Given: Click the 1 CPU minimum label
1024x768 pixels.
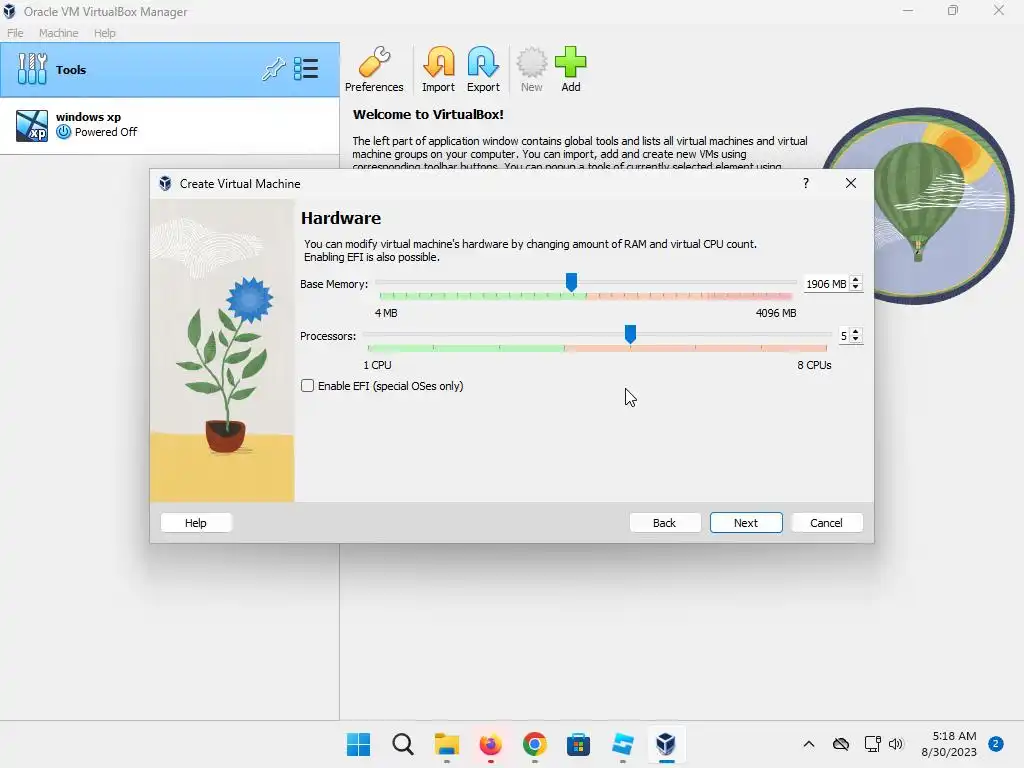Looking at the screenshot, I should 377,365.
